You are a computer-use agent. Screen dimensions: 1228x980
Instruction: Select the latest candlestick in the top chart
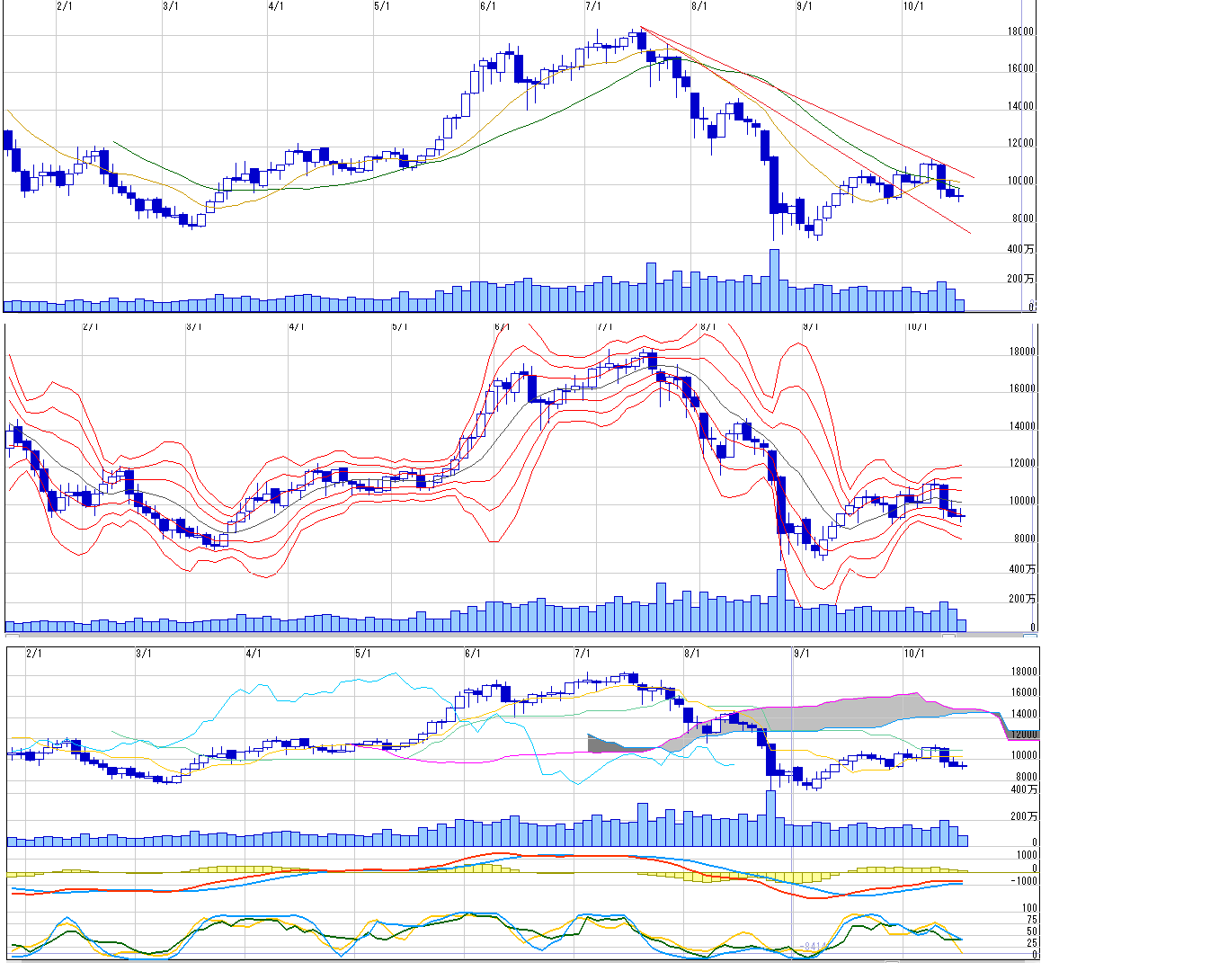pos(960,196)
